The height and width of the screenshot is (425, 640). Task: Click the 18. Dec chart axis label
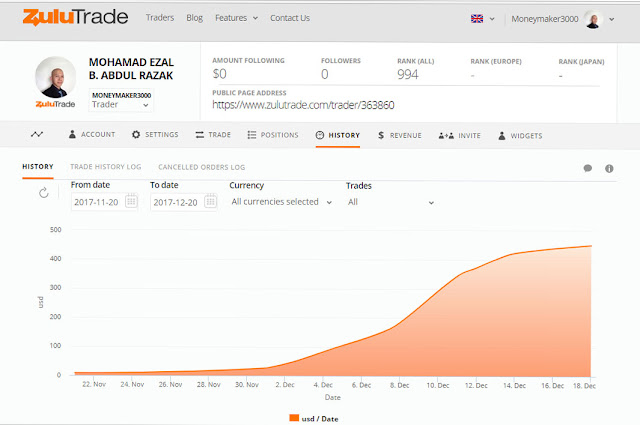tap(584, 385)
